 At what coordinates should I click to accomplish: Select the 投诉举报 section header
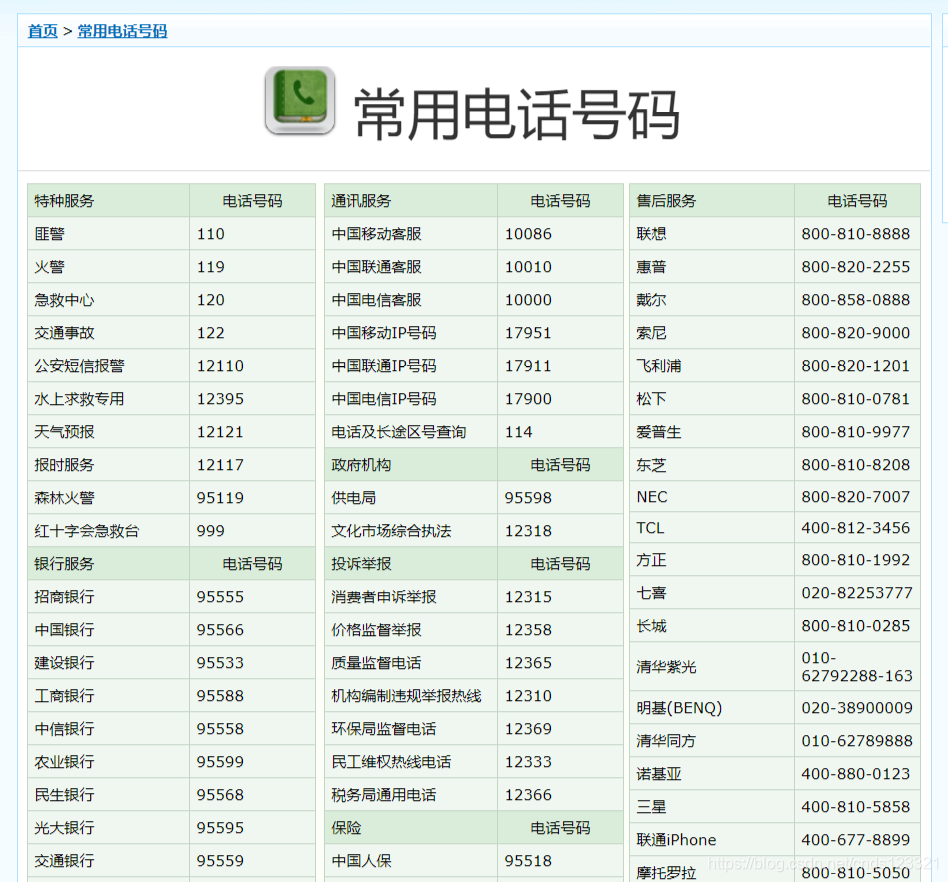(361, 563)
